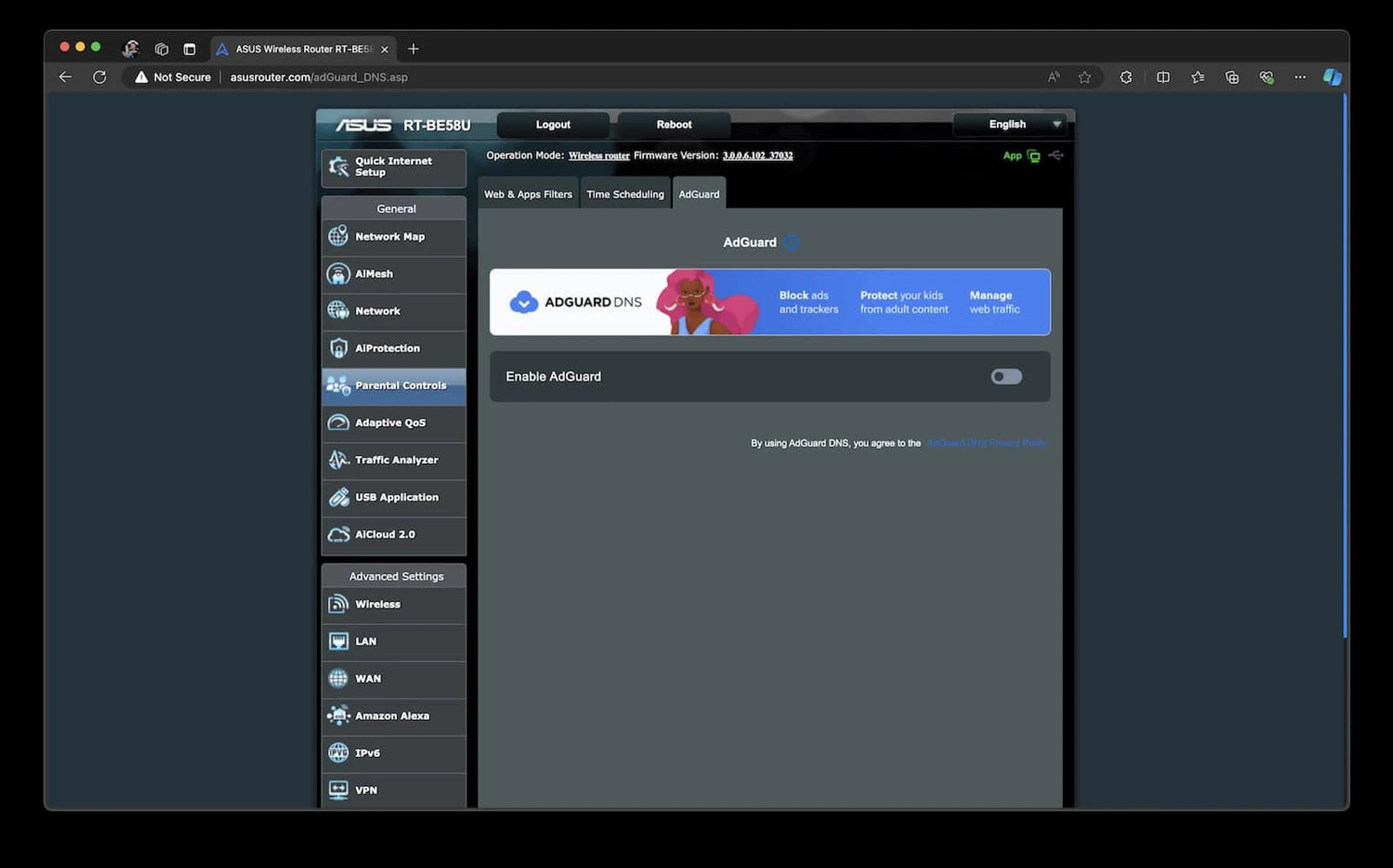
Task: Open Quick Internet Setup wizard
Action: [394, 168]
